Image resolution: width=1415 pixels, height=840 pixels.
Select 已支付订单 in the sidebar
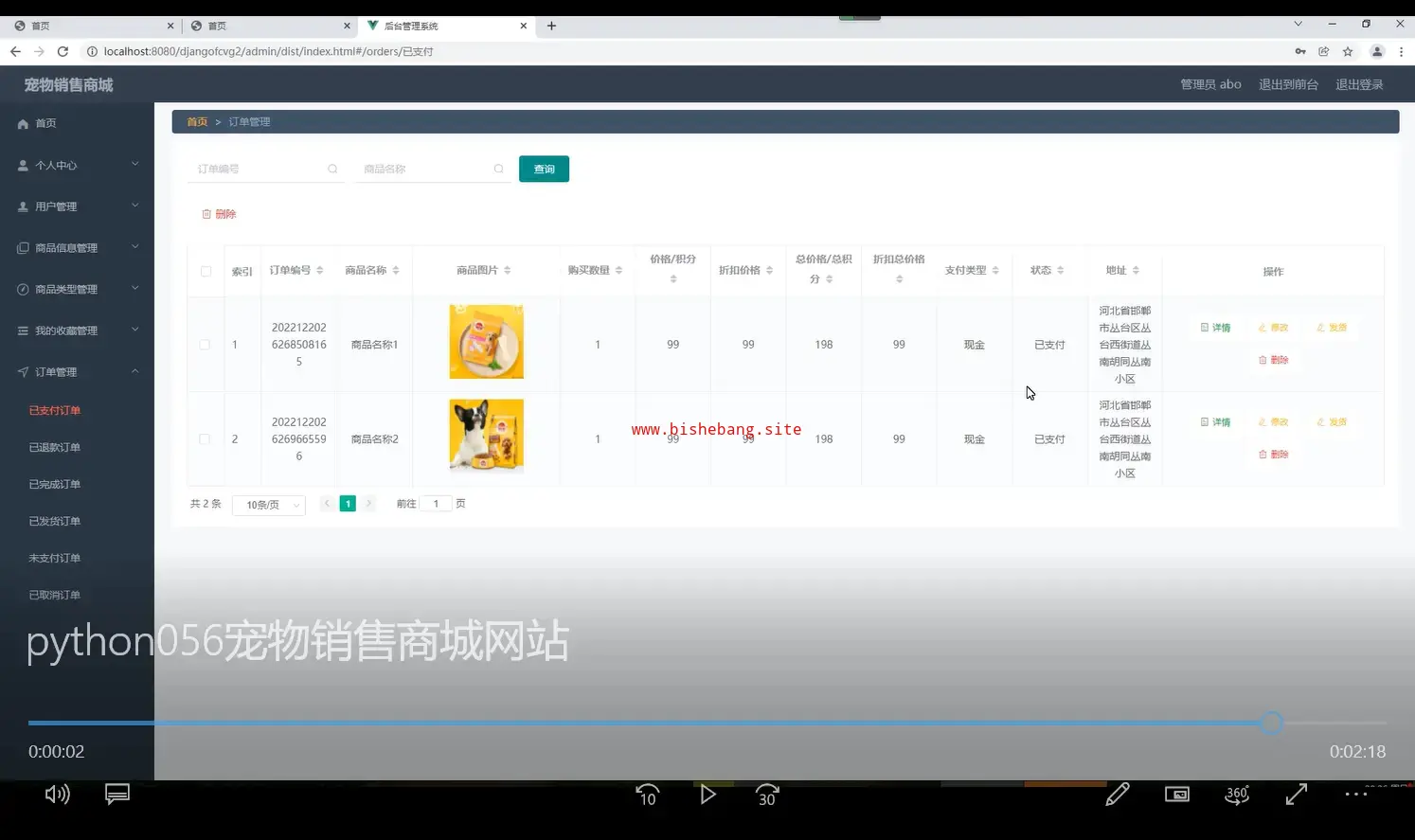coord(55,411)
